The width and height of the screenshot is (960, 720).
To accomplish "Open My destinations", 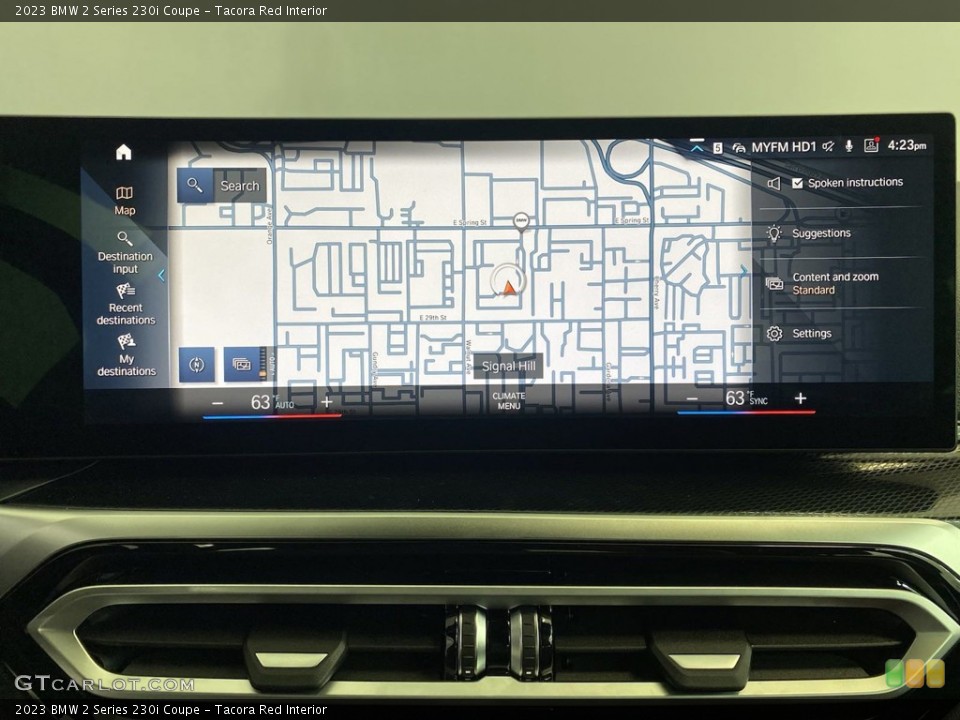I will 126,355.
